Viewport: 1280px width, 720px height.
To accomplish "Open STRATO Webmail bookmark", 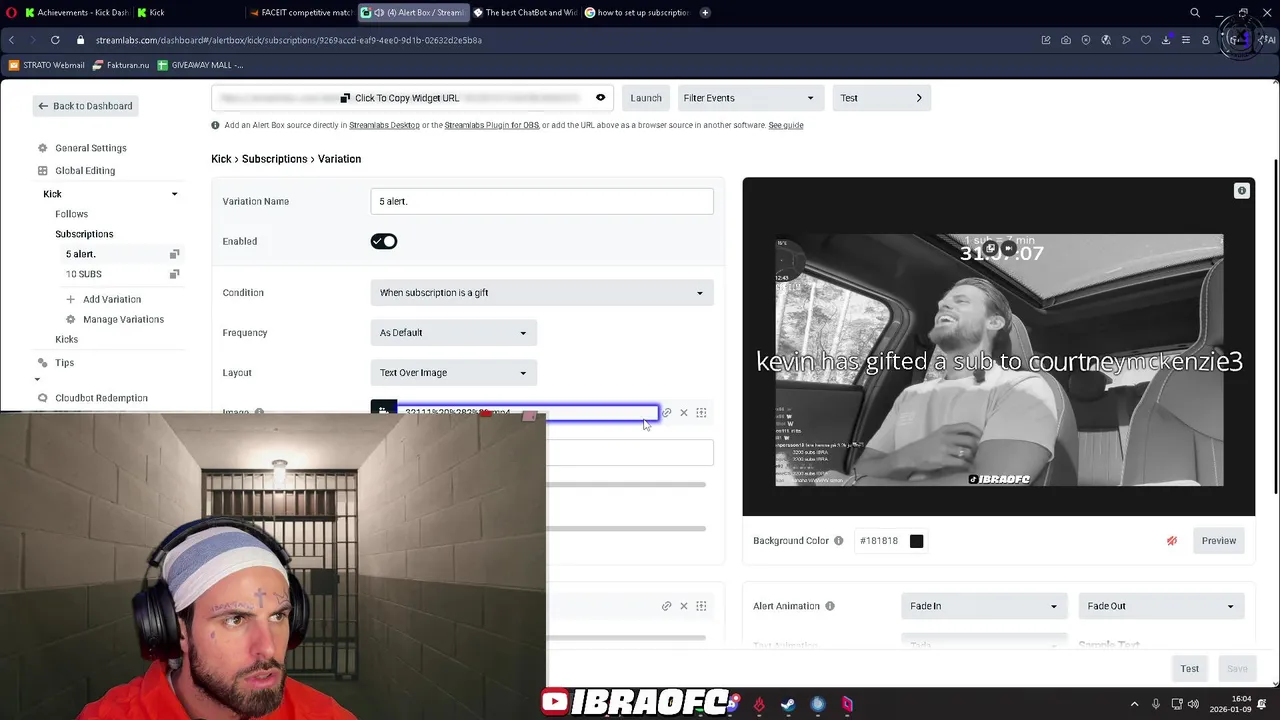I will coord(46,65).
